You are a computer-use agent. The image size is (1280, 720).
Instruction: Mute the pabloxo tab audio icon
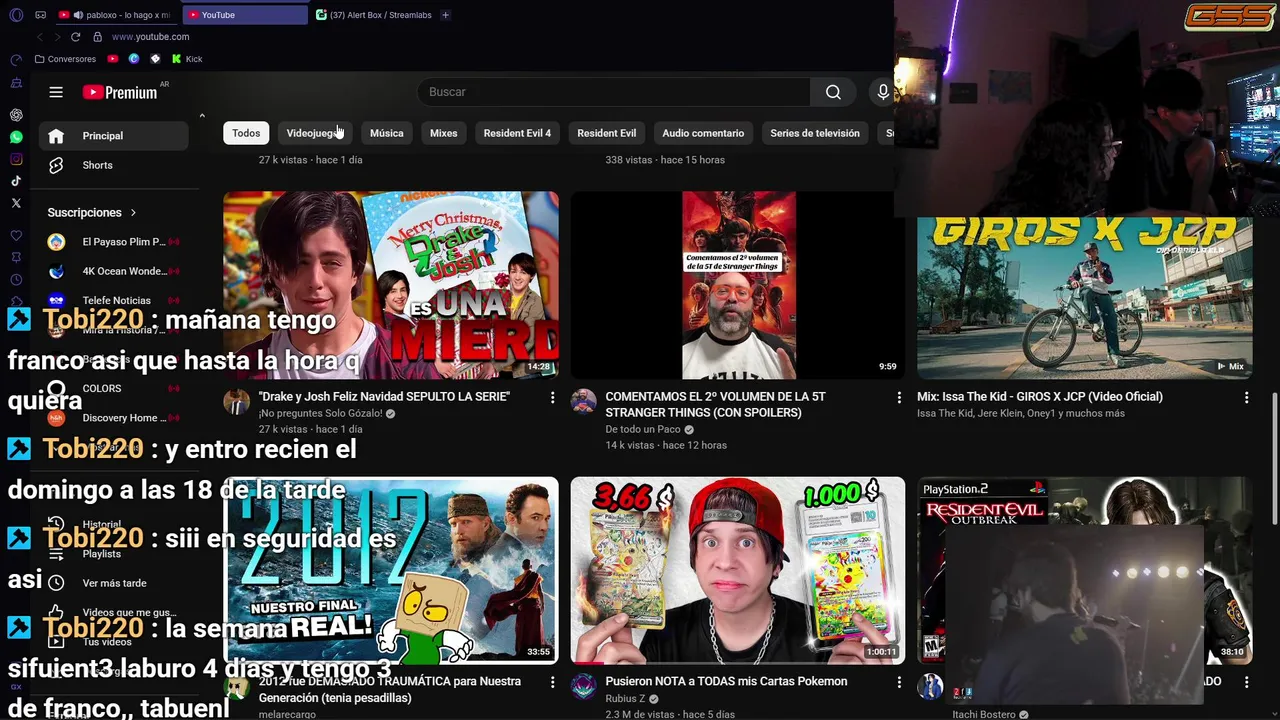[78, 15]
